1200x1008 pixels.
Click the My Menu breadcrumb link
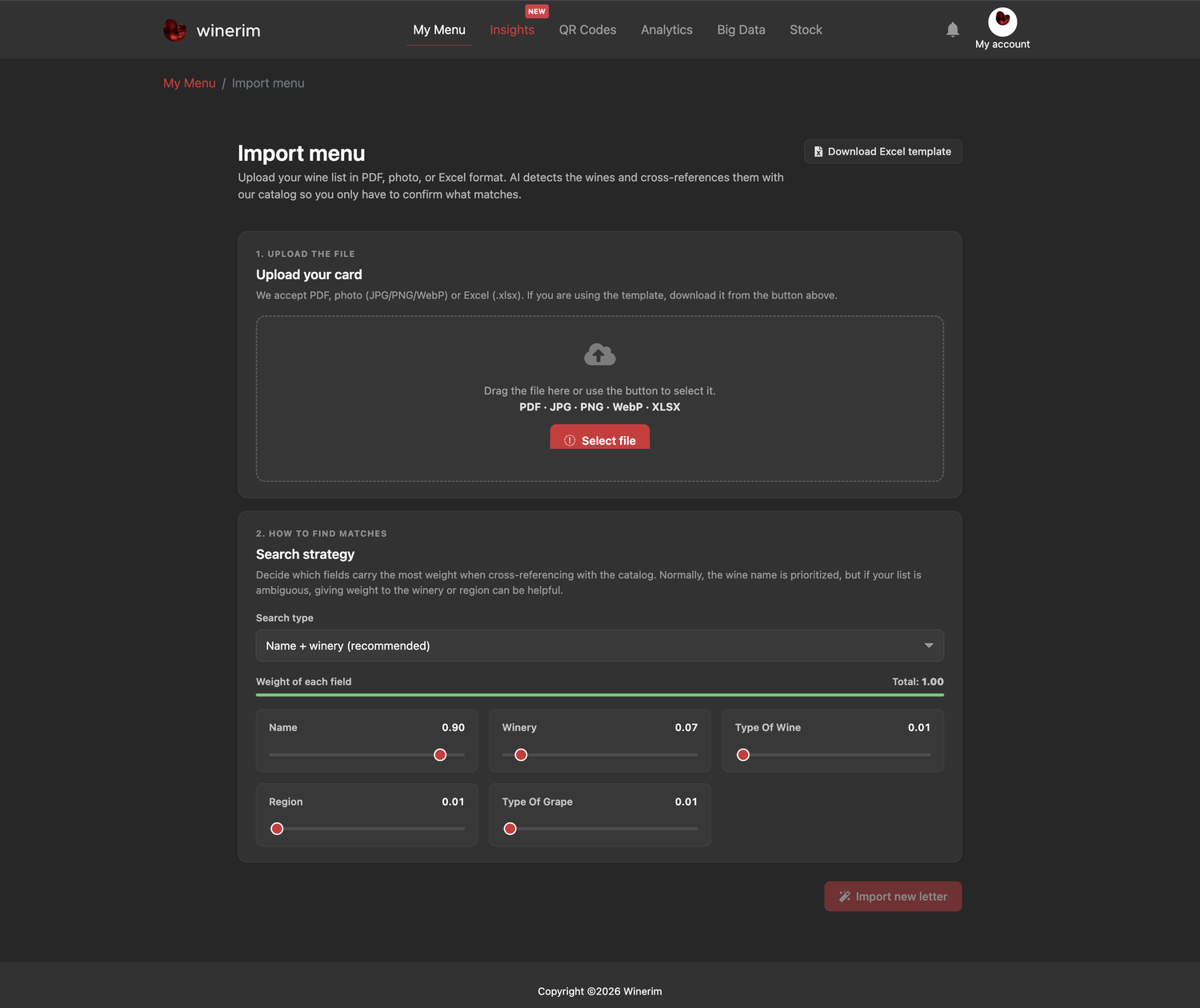coord(190,83)
